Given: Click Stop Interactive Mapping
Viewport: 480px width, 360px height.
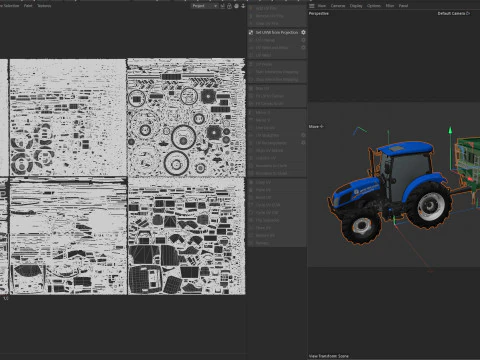Looking at the screenshot, I should click(x=277, y=80).
